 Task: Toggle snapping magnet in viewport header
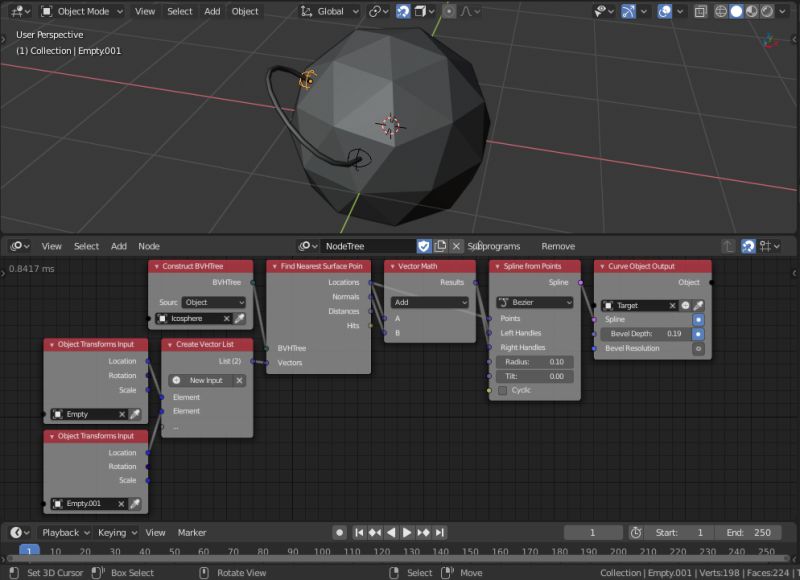404,10
